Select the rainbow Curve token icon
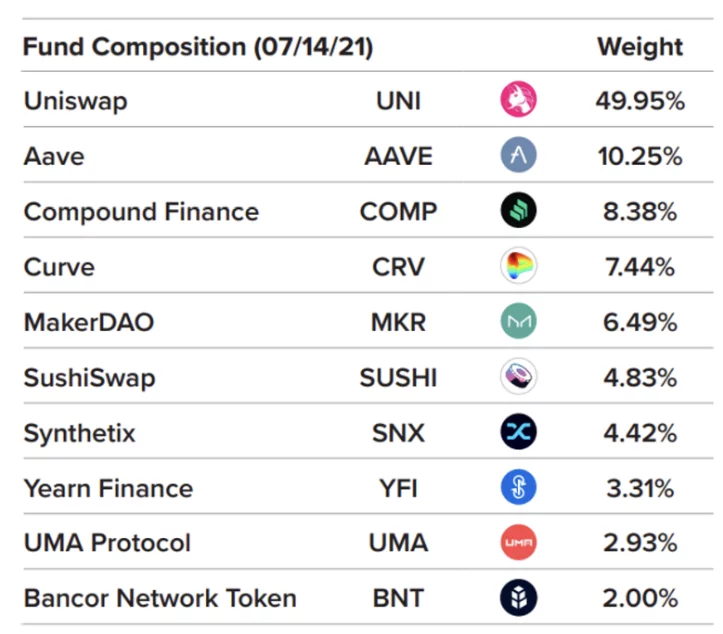The width and height of the screenshot is (723, 634). pos(518,266)
